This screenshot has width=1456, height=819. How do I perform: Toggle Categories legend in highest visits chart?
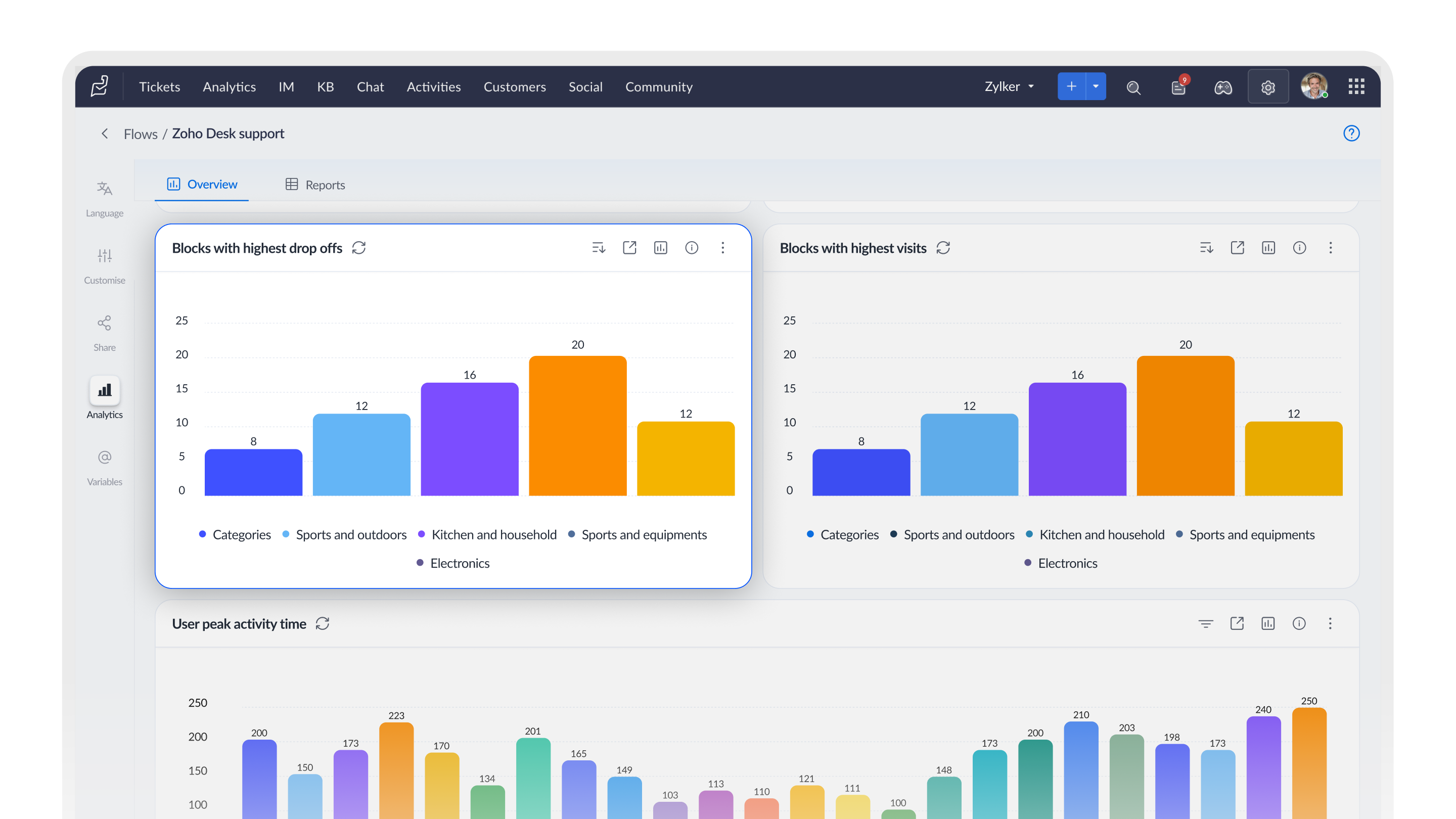point(842,535)
